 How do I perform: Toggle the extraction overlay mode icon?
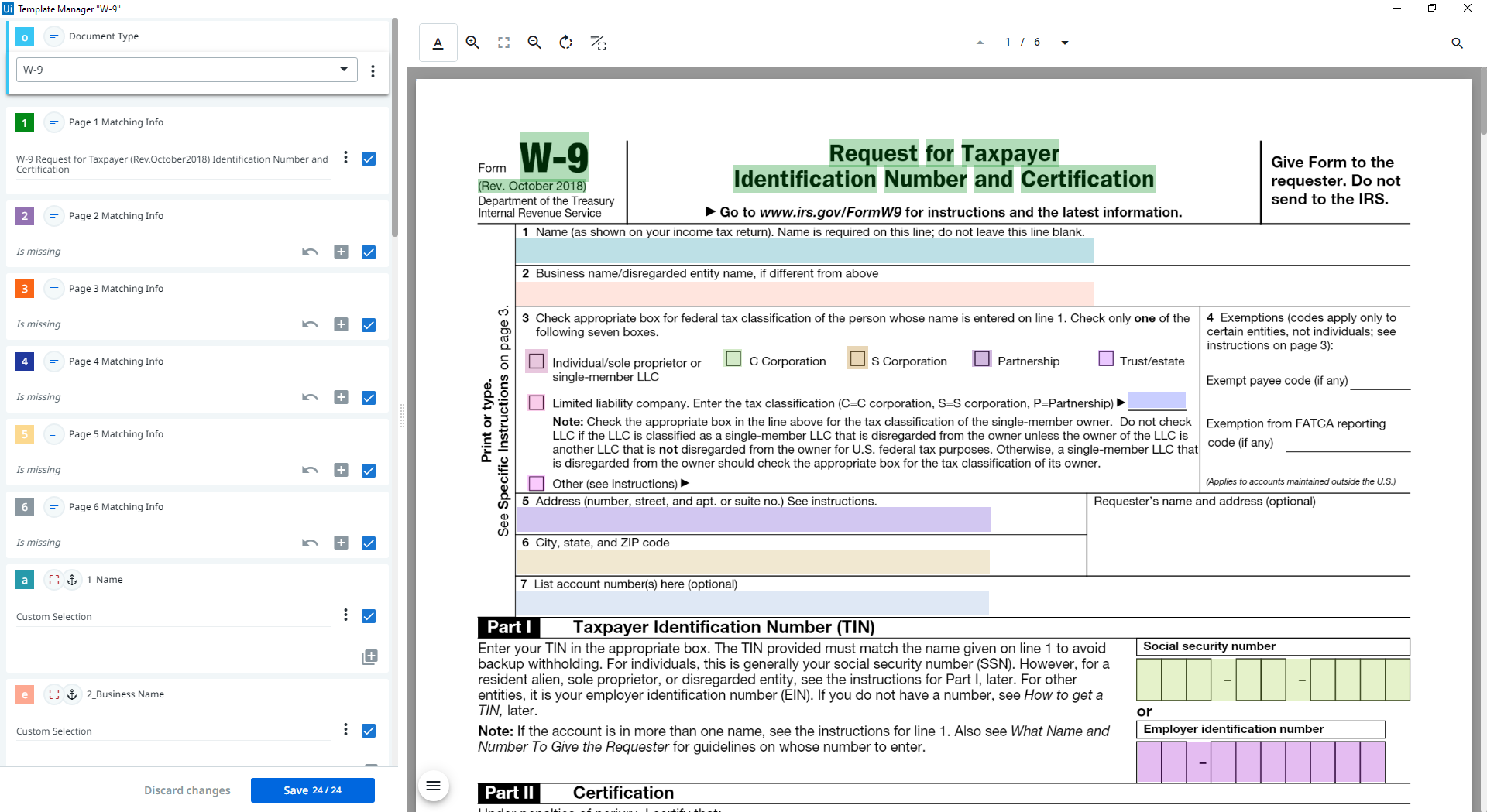[x=599, y=43]
